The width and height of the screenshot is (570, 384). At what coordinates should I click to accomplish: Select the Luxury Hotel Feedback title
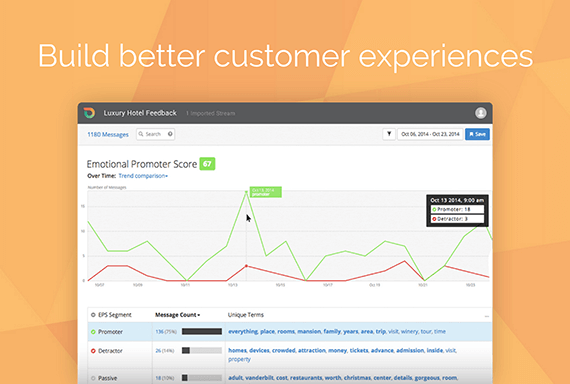click(140, 113)
